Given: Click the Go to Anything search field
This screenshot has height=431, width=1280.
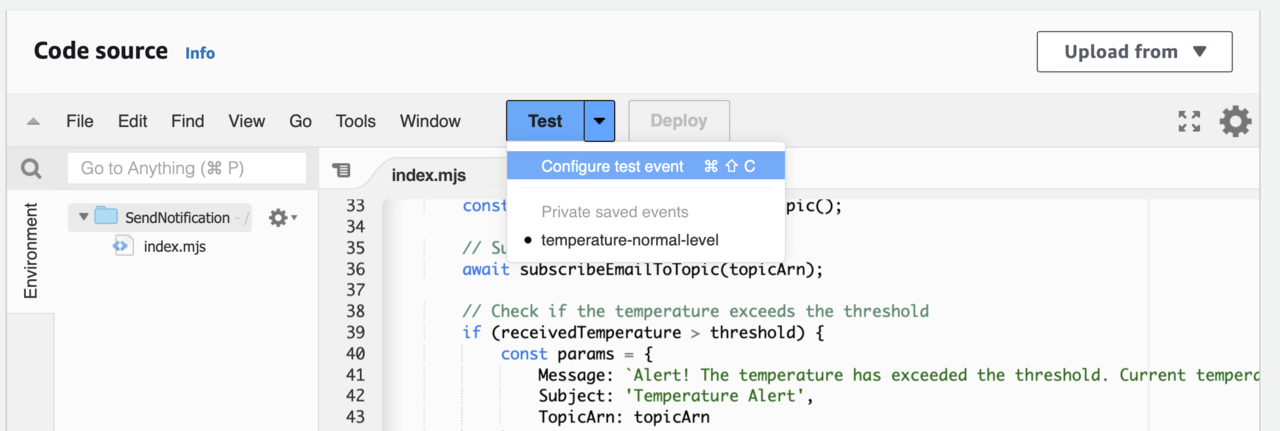Looking at the screenshot, I should tap(187, 169).
